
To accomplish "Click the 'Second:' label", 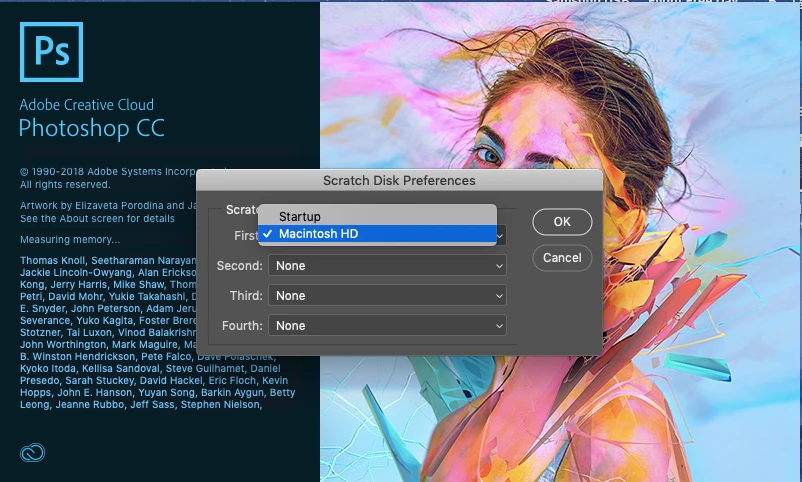I will pos(239,266).
